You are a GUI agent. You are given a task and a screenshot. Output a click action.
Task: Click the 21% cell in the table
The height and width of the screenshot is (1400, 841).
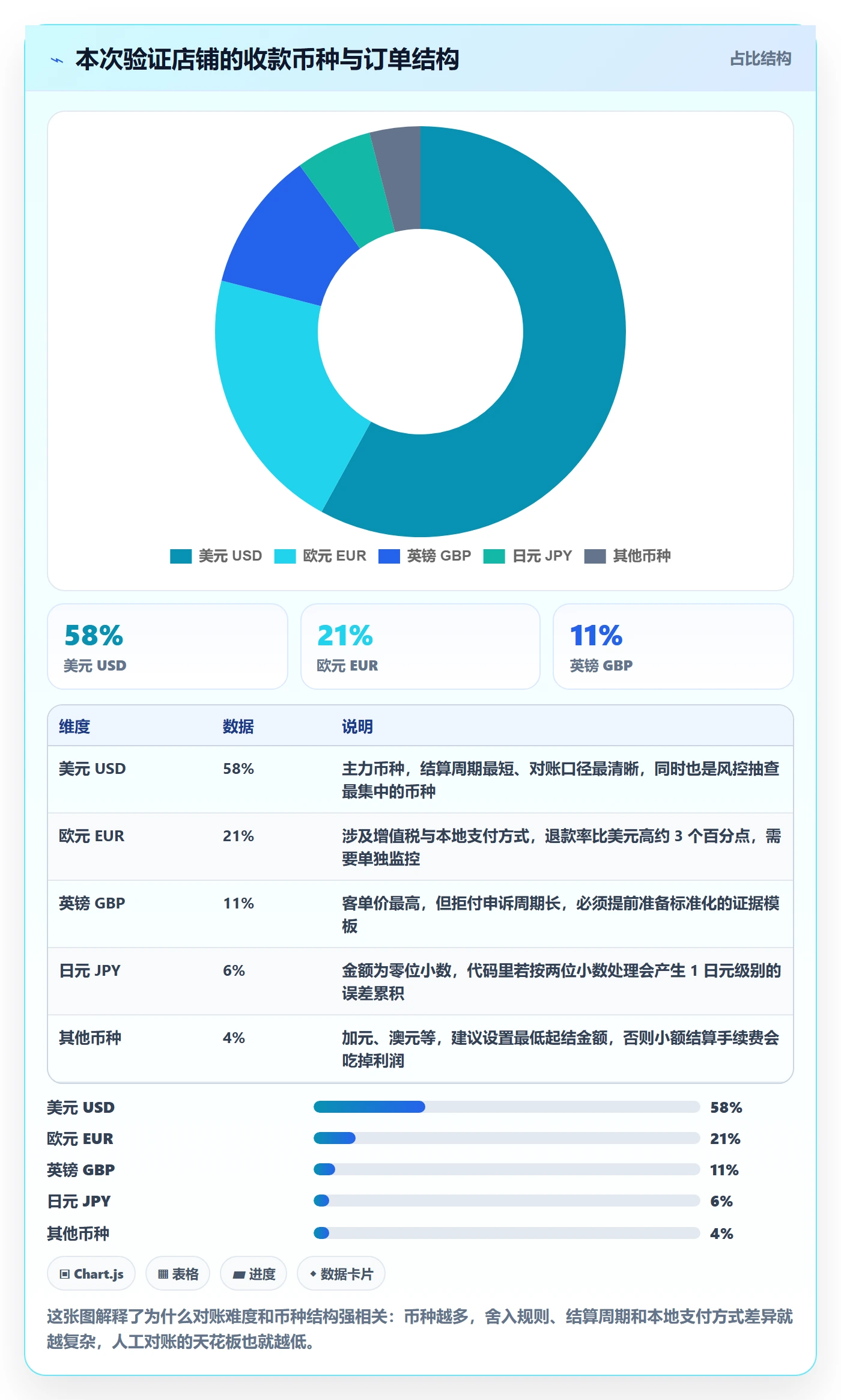coord(238,836)
